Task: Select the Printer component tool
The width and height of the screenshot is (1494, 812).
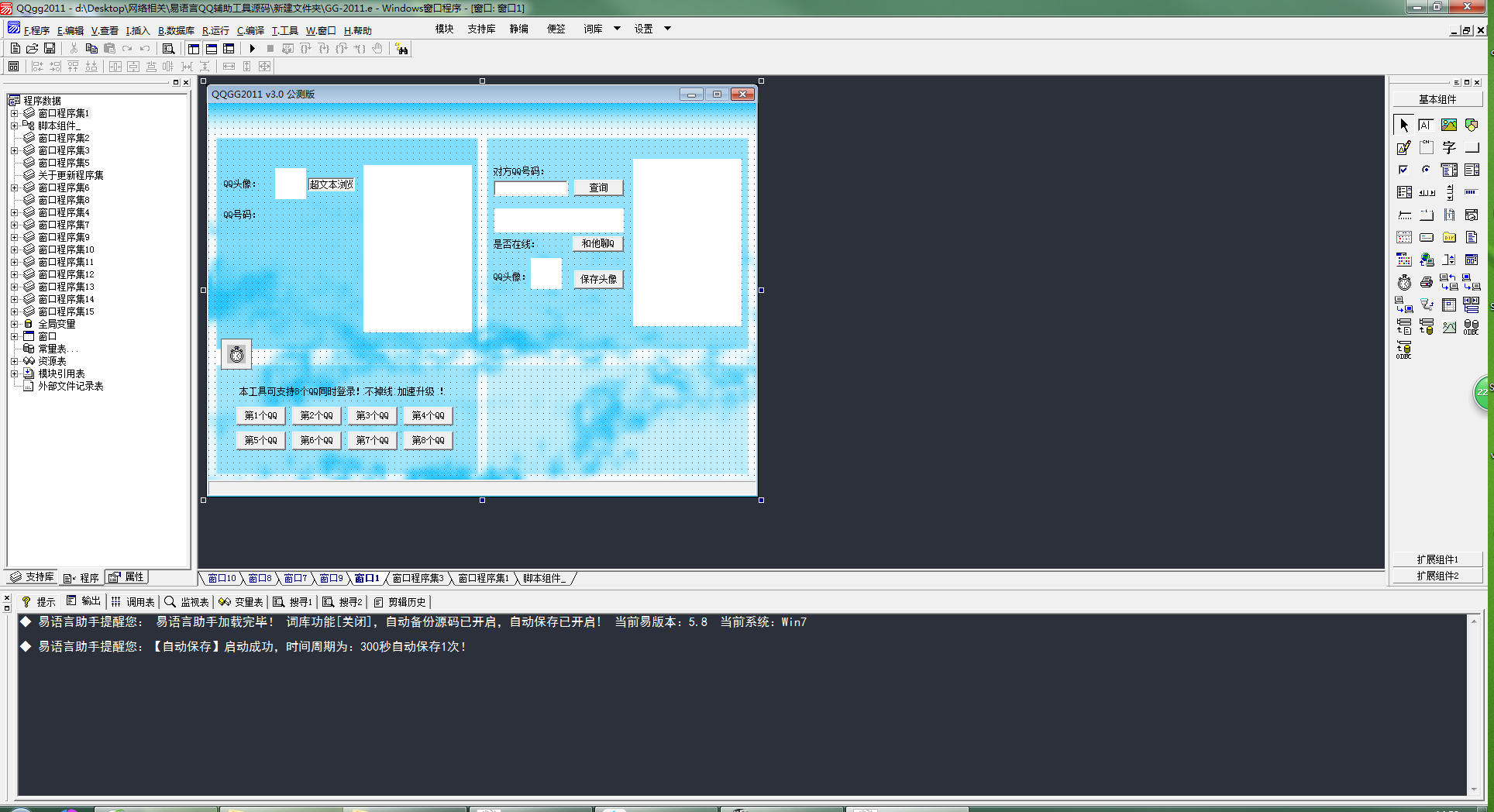Action: pyautogui.click(x=1426, y=282)
